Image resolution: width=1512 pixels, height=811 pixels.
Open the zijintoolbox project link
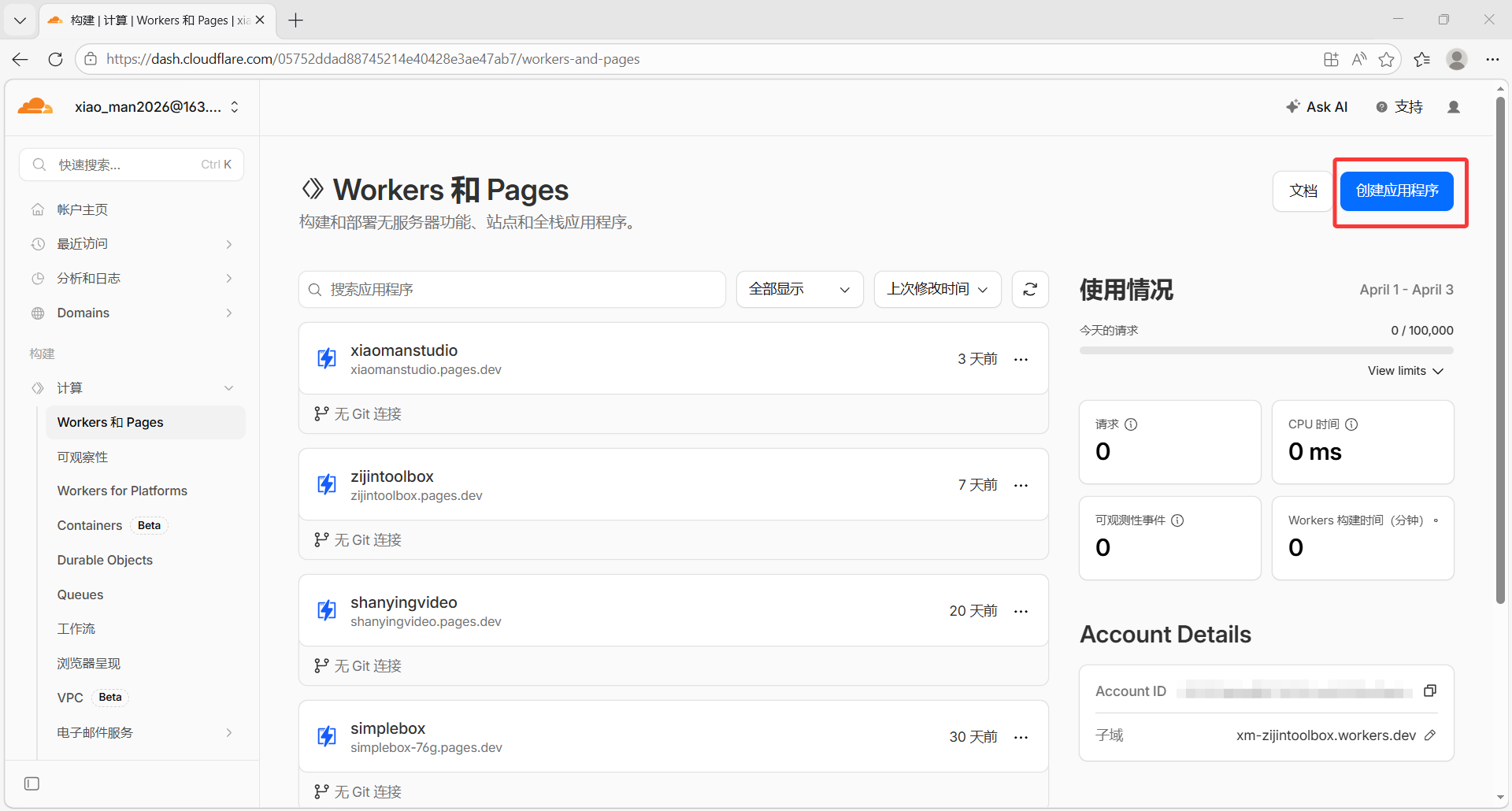click(x=392, y=476)
